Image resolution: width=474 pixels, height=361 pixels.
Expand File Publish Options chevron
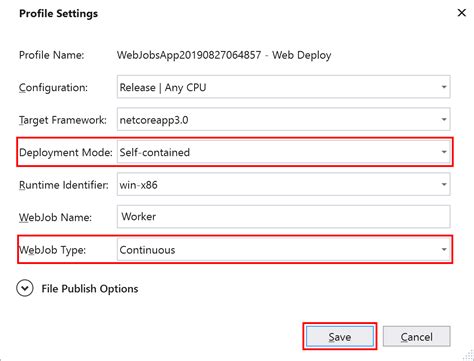tap(25, 288)
